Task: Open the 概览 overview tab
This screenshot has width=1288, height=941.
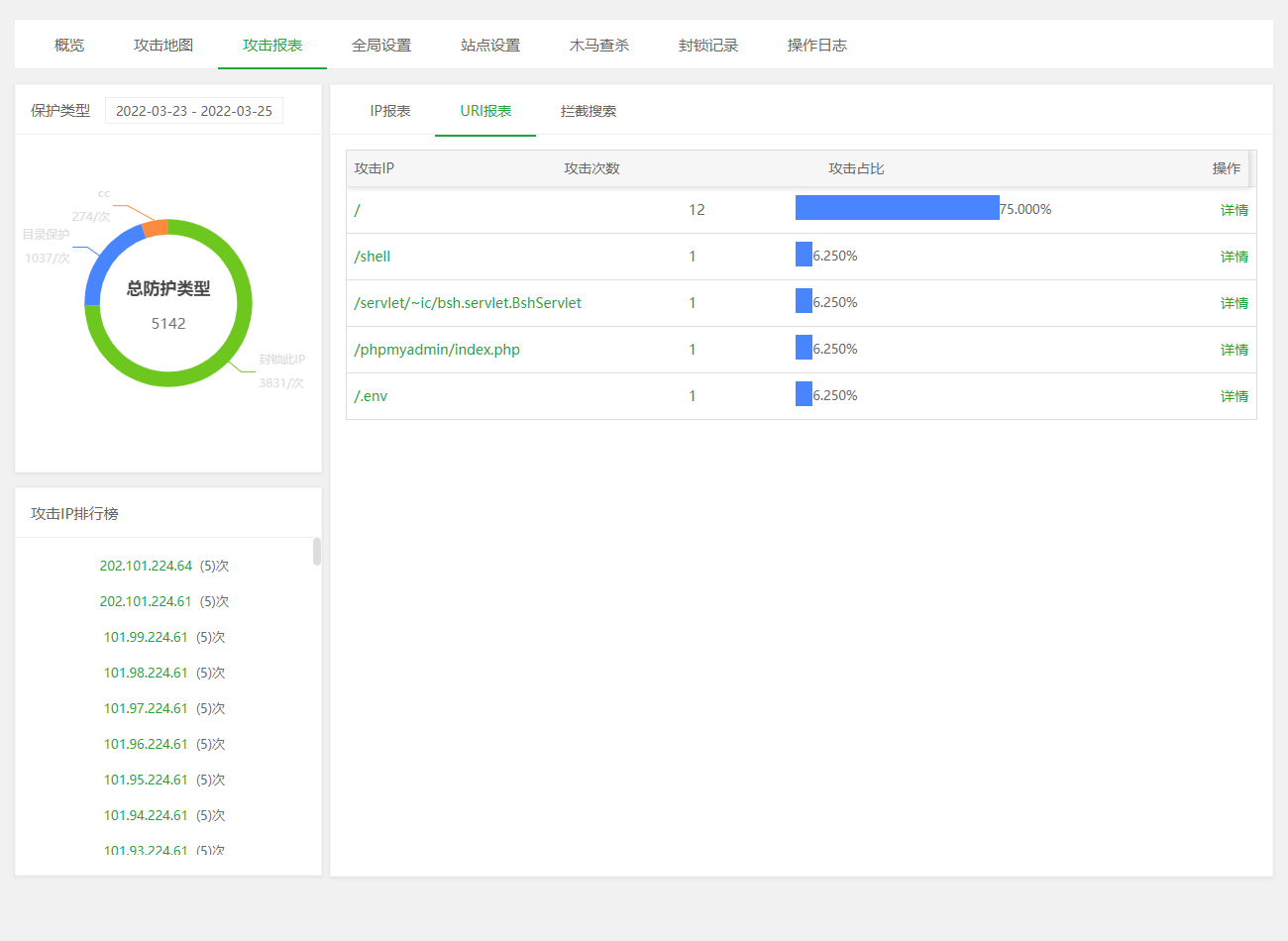Action: [69, 46]
